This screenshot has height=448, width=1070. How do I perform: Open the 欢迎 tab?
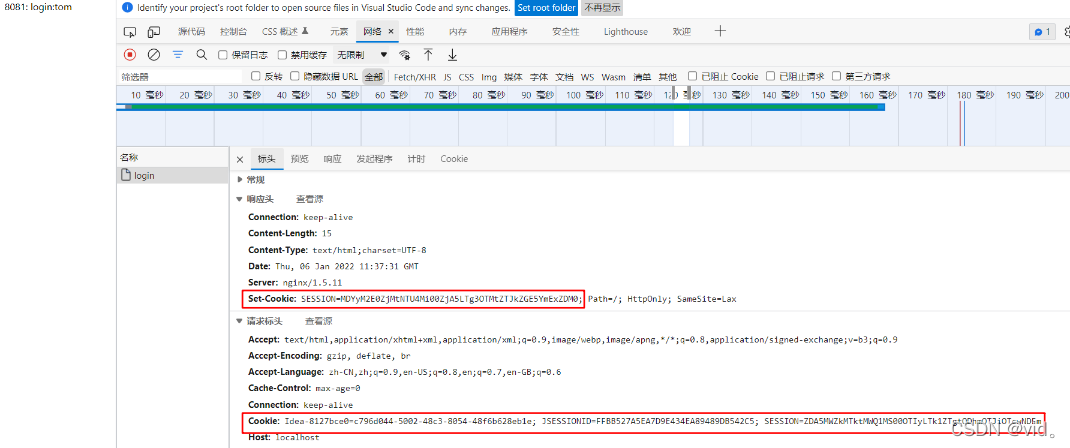coord(682,32)
